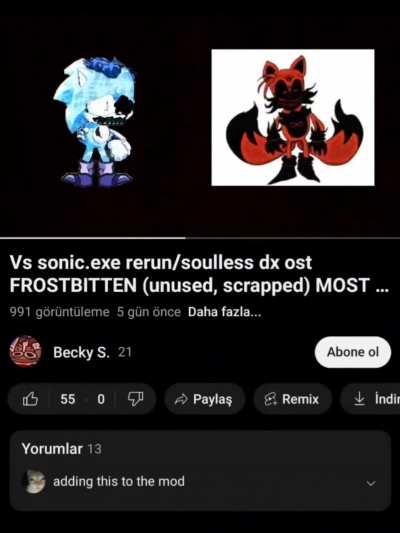Tap the 55 likes count
Viewport: 400px width, 533px height.
(x=68, y=399)
